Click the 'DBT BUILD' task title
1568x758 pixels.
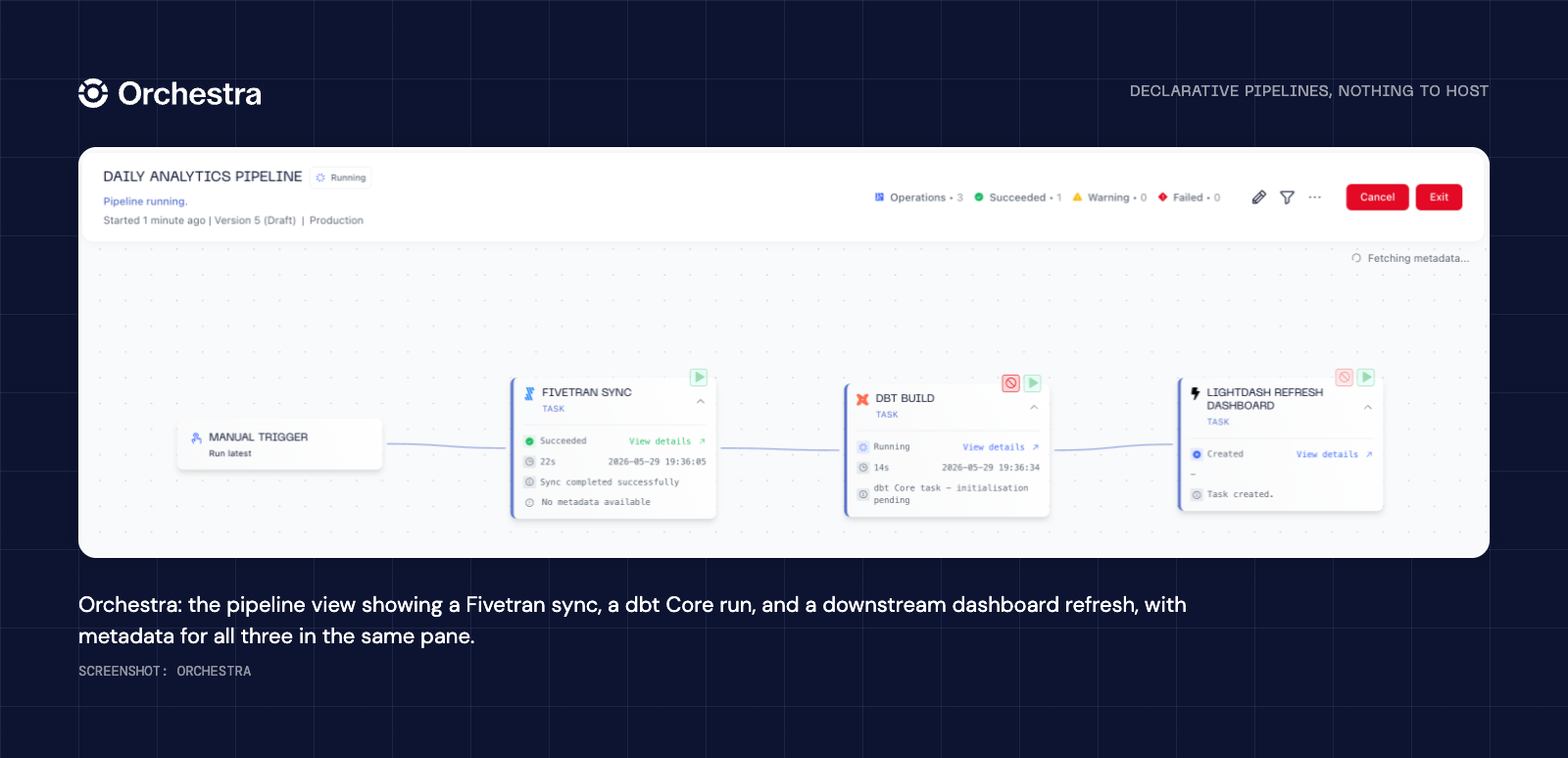click(905, 398)
